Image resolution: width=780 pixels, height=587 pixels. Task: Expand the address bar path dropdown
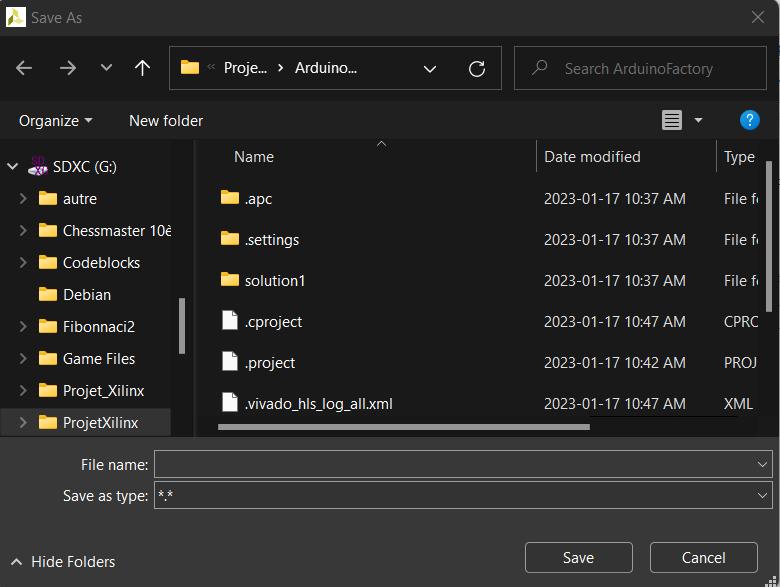[430, 68]
